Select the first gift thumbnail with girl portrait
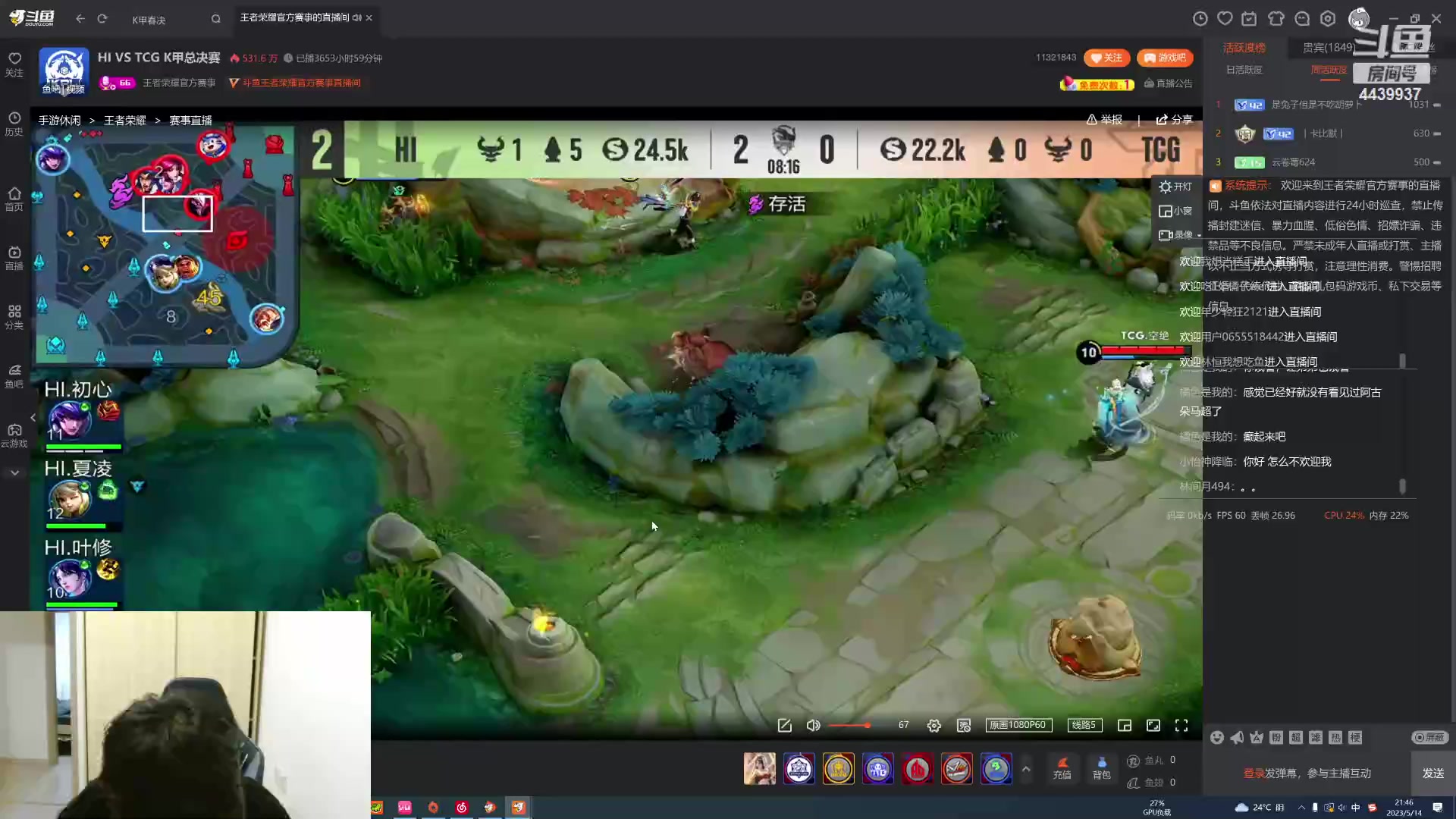The width and height of the screenshot is (1456, 819). pos(760,769)
